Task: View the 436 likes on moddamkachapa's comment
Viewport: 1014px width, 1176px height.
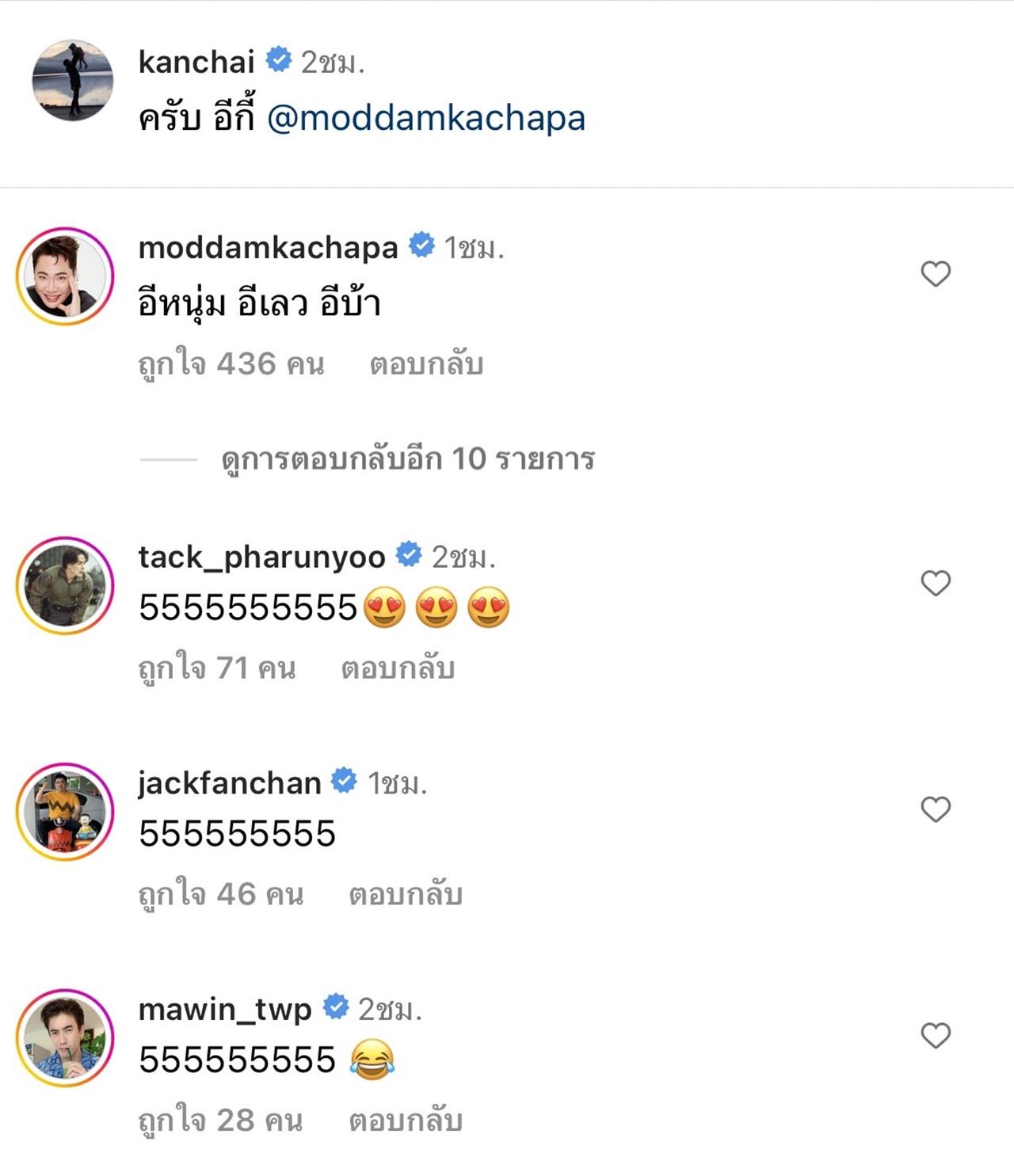Action: click(x=231, y=364)
